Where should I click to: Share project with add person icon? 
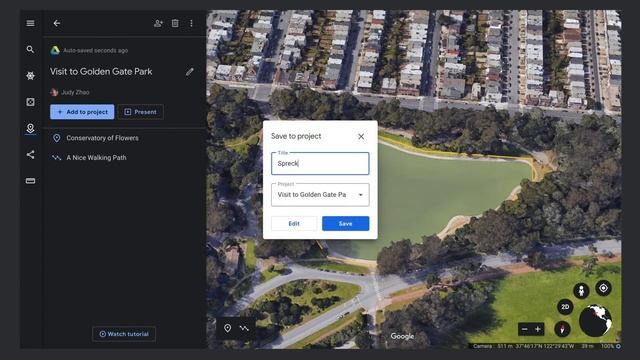[158, 23]
